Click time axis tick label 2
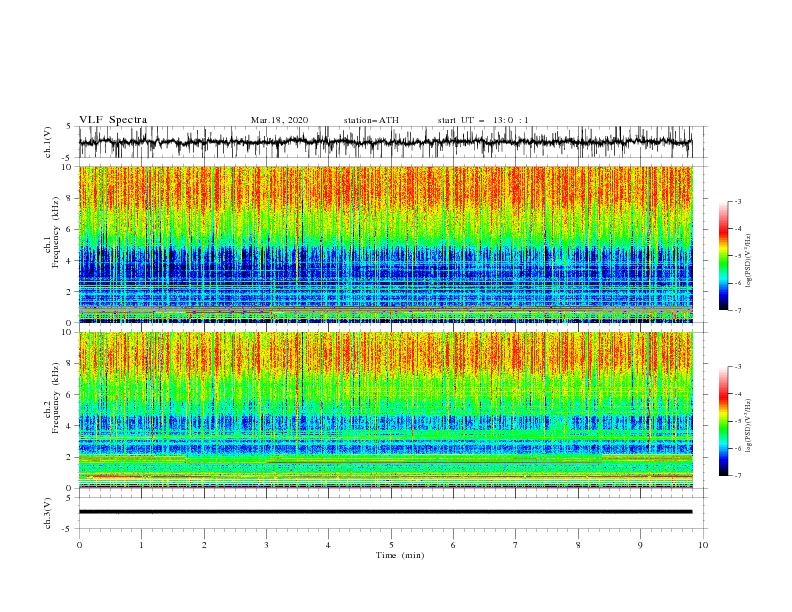This screenshot has height=612, width=792. [204, 545]
